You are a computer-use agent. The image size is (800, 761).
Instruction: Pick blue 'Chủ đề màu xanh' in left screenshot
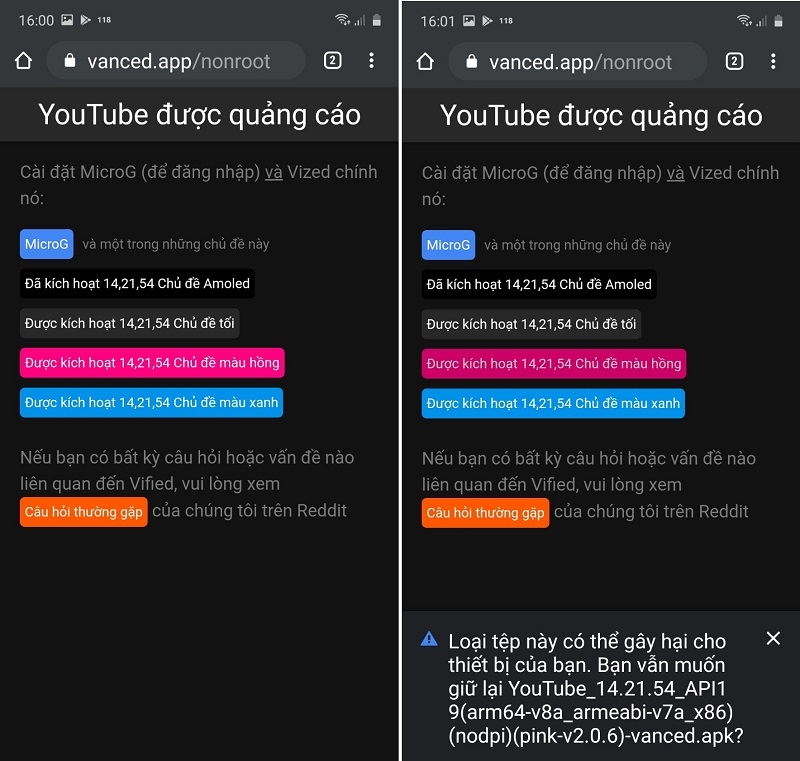[152, 402]
